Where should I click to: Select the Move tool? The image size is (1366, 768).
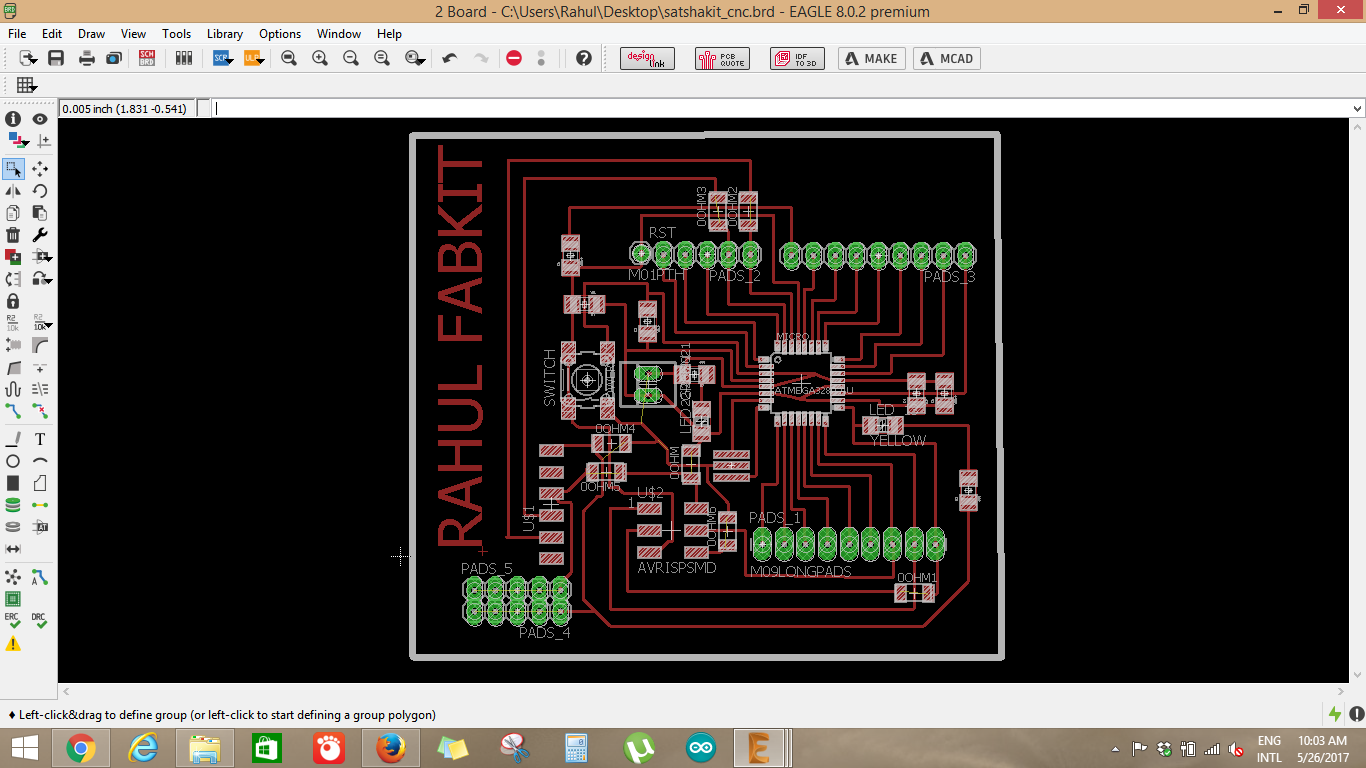point(40,169)
